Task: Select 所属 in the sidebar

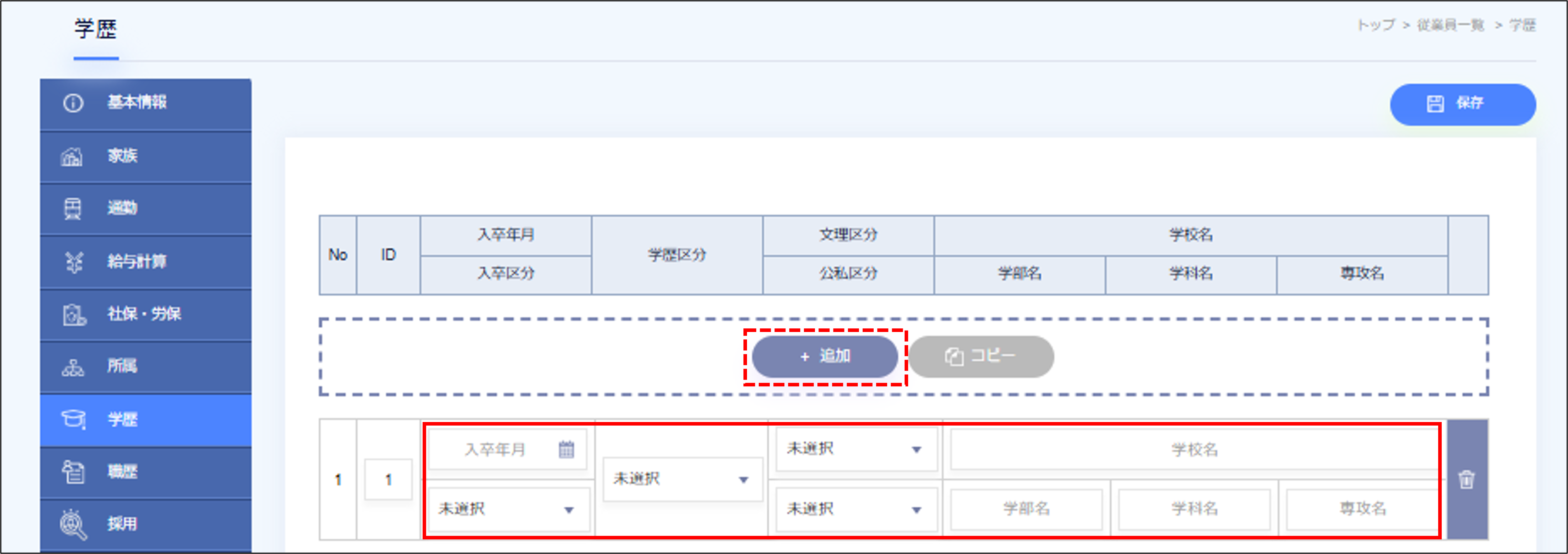Action: point(145,366)
